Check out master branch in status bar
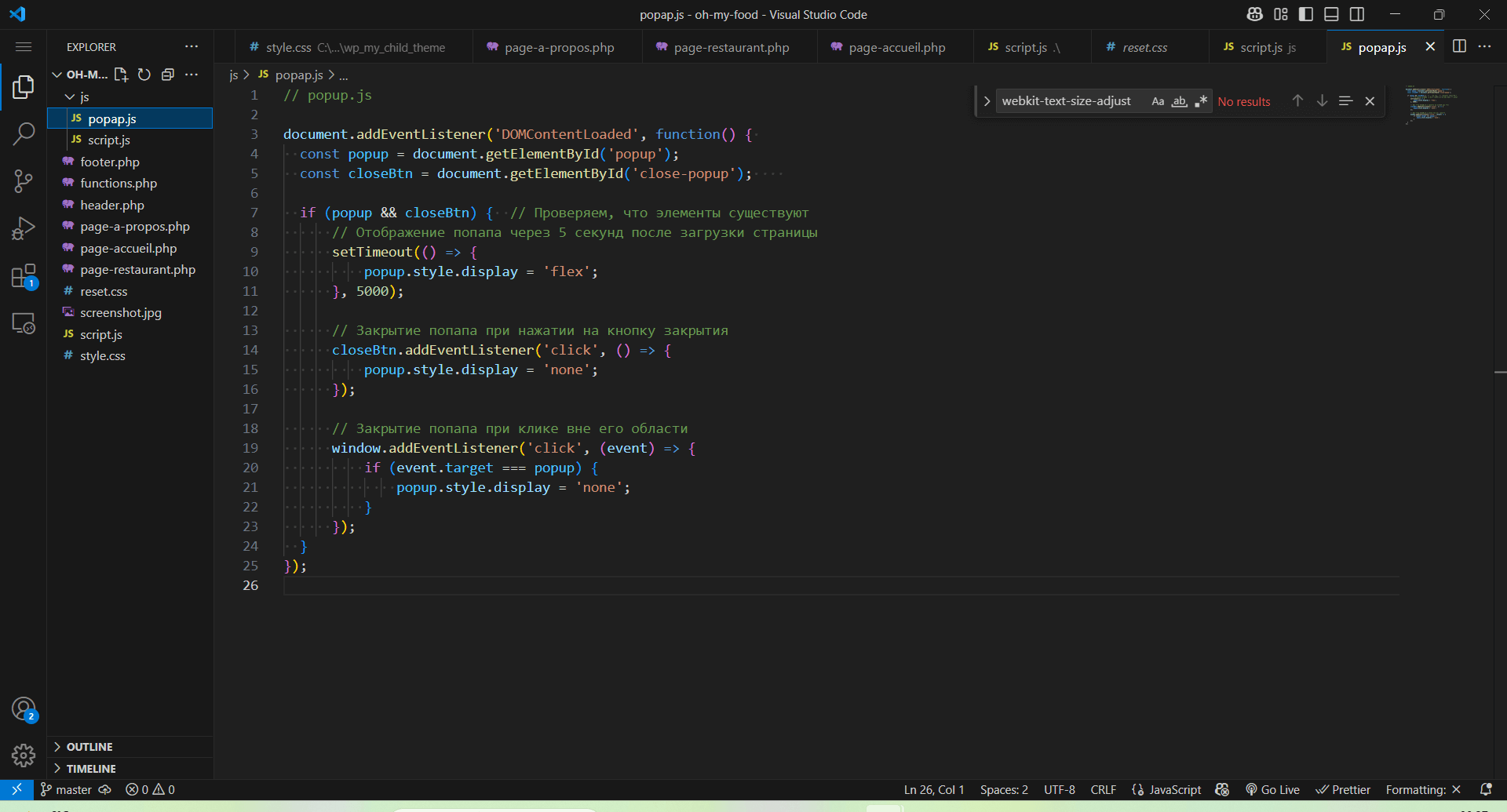Viewport: 1507px width, 812px height. click(67, 789)
